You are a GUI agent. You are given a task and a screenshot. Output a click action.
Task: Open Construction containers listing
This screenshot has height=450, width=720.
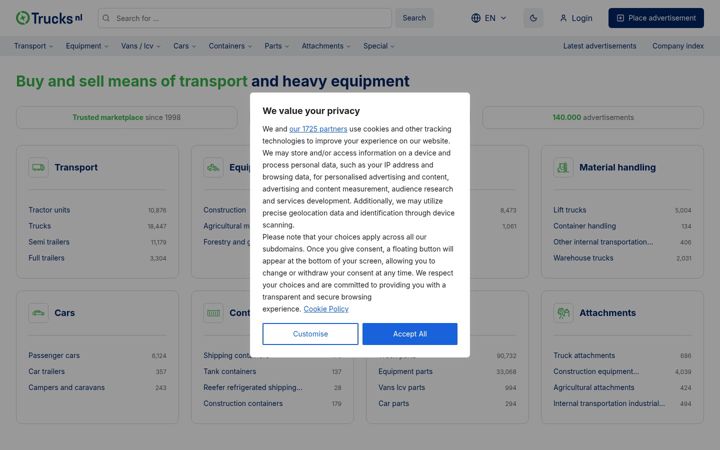243,404
